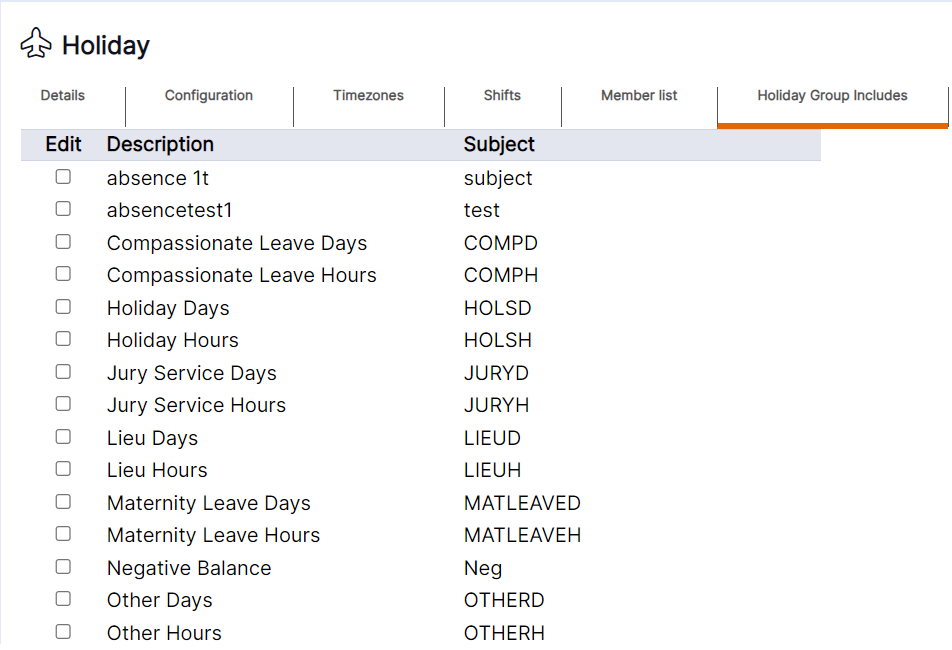Click the Subject column header
Image resolution: width=952 pixels, height=650 pixels.
[x=499, y=144]
